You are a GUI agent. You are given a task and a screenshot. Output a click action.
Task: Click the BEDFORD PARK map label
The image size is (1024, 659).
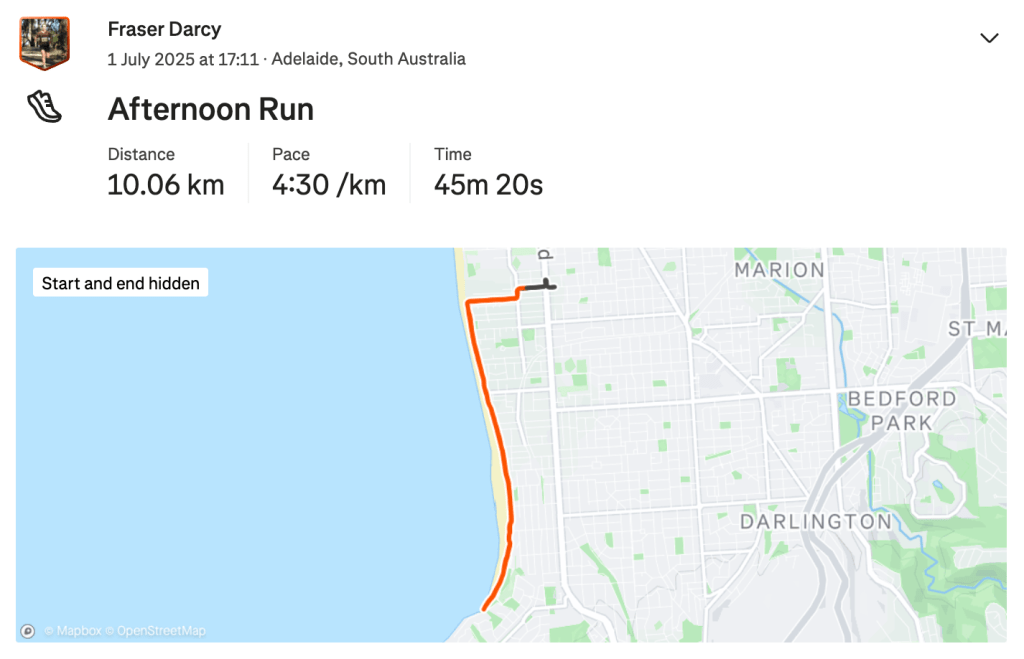[902, 411]
